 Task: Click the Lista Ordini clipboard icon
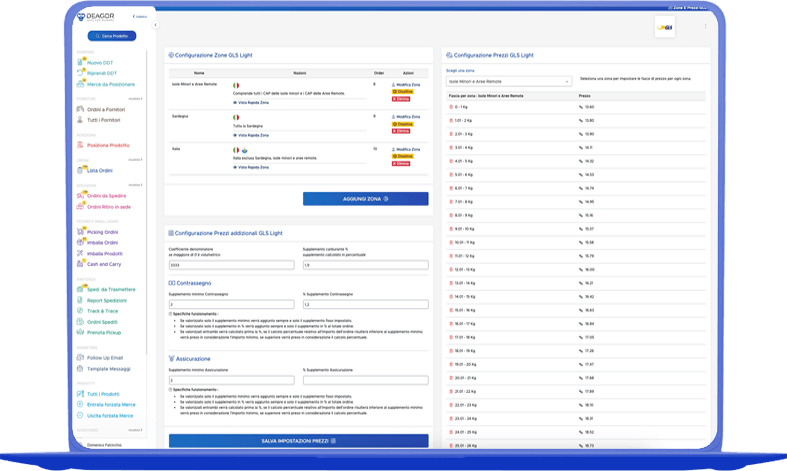click(x=80, y=170)
